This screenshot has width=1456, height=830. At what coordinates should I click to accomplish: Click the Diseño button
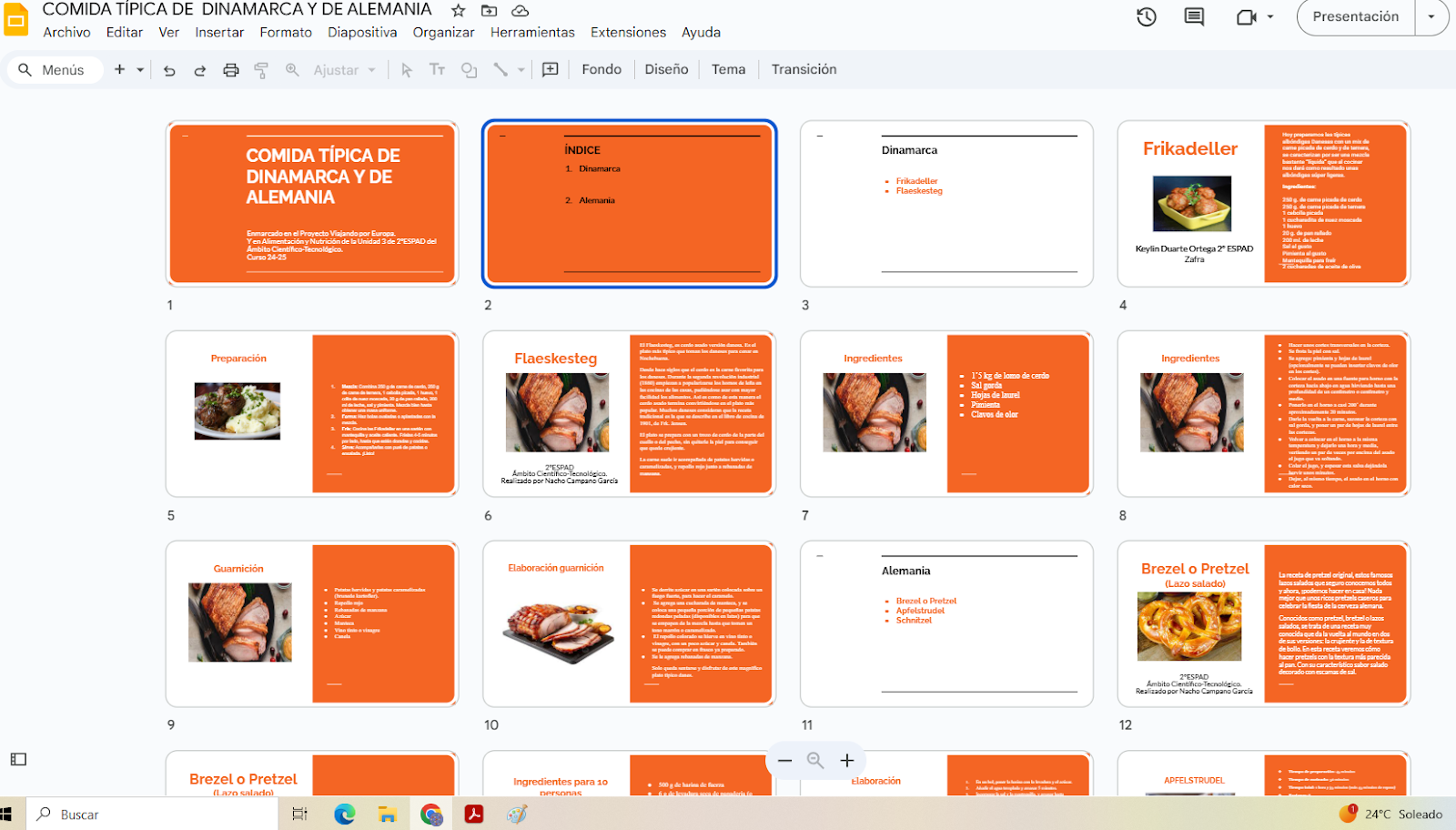(x=666, y=69)
